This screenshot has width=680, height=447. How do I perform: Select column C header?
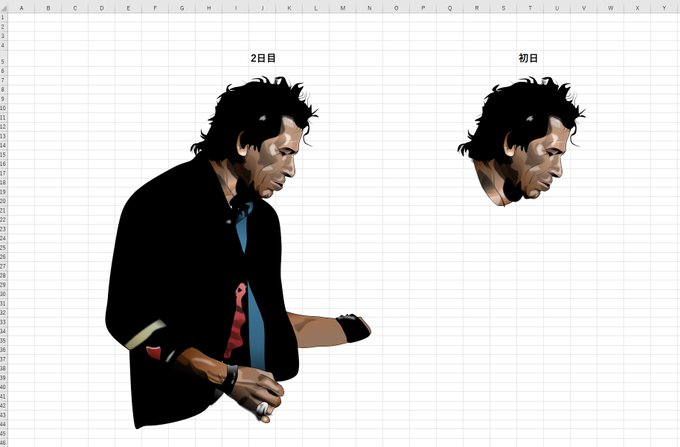pyautogui.click(x=75, y=8)
